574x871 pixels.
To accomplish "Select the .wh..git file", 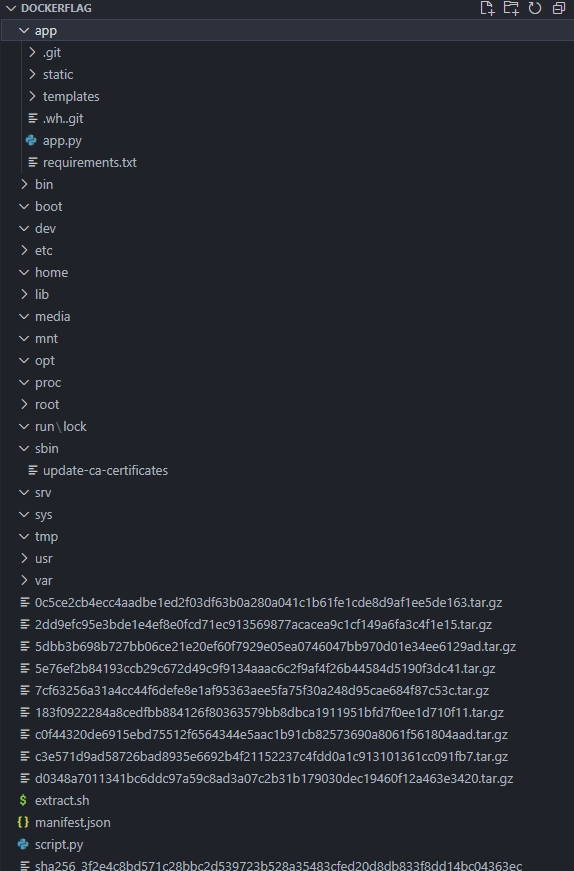I will 63,119.
